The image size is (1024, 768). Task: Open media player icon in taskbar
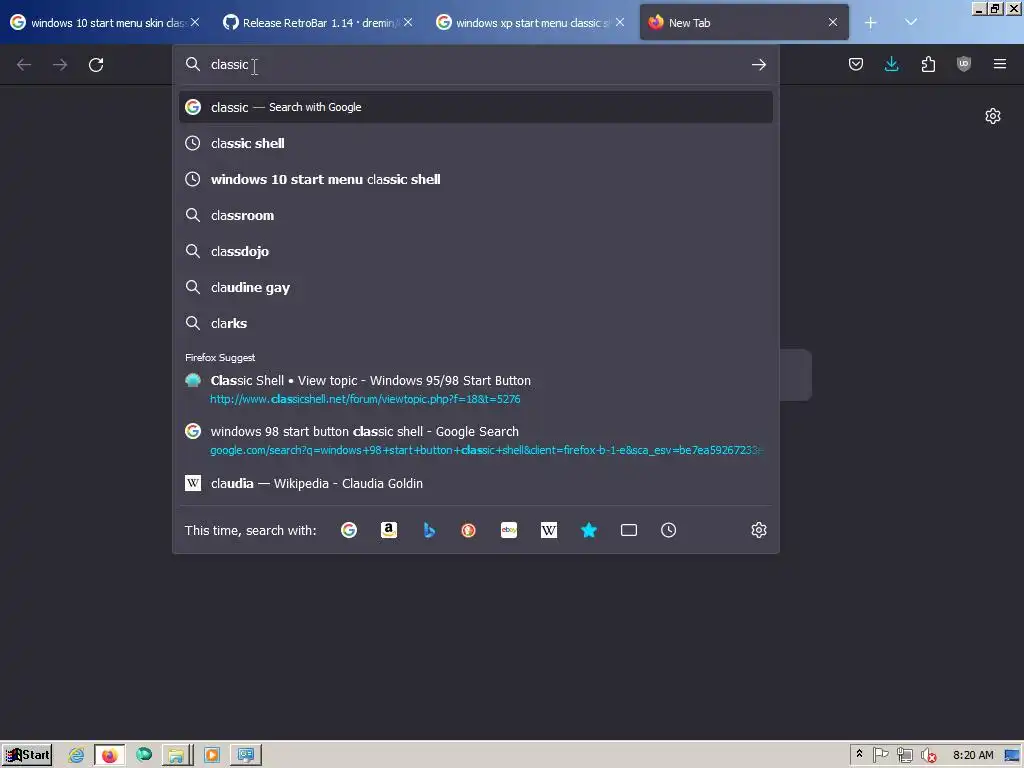pos(212,756)
